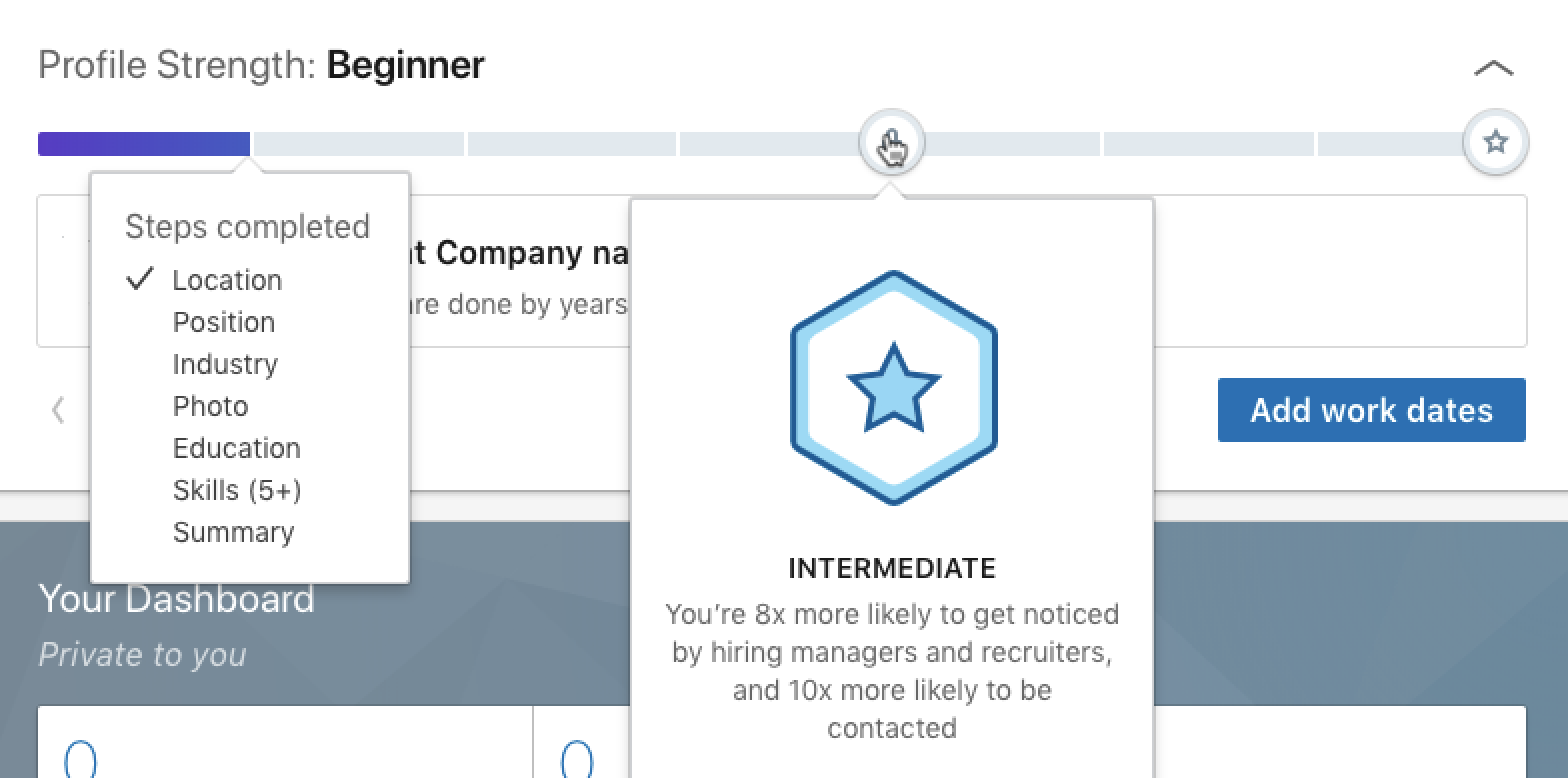Click the Profile Strength Beginner heading
The width and height of the screenshot is (1568, 778).
click(x=261, y=66)
